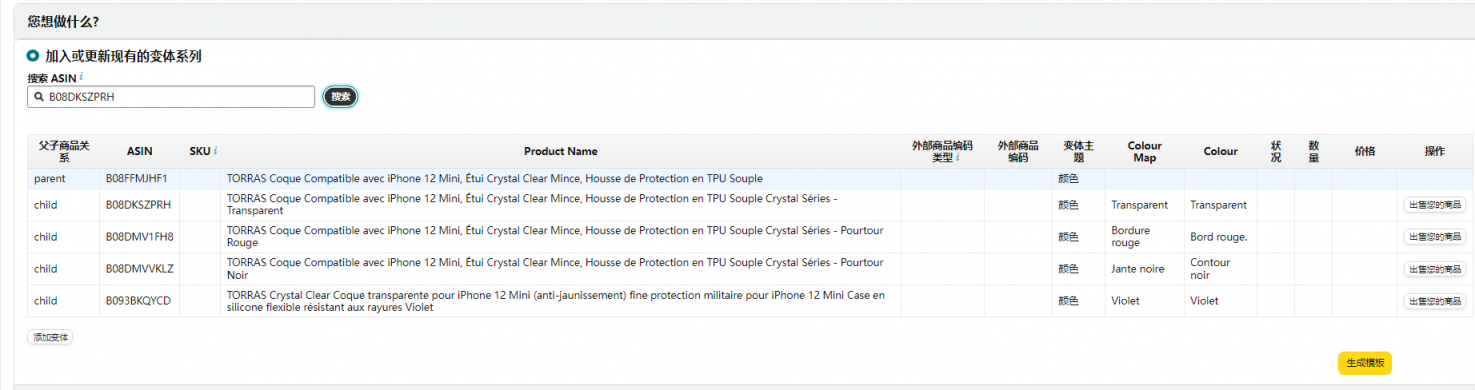The width and height of the screenshot is (1475, 390).
Task: Select the parent row B08FFMJHF1
Action: click(x=750, y=179)
